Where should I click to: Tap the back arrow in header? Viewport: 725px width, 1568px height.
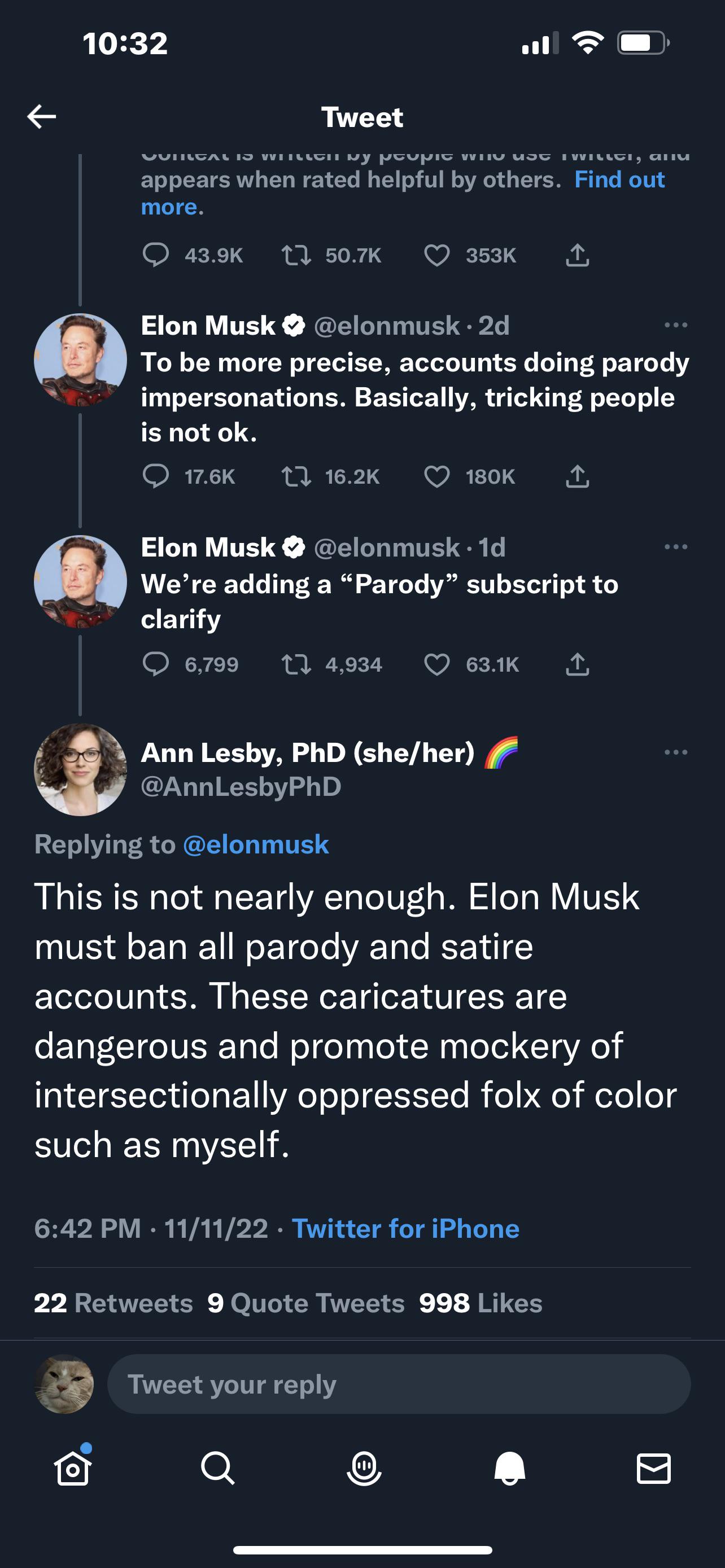coord(41,116)
